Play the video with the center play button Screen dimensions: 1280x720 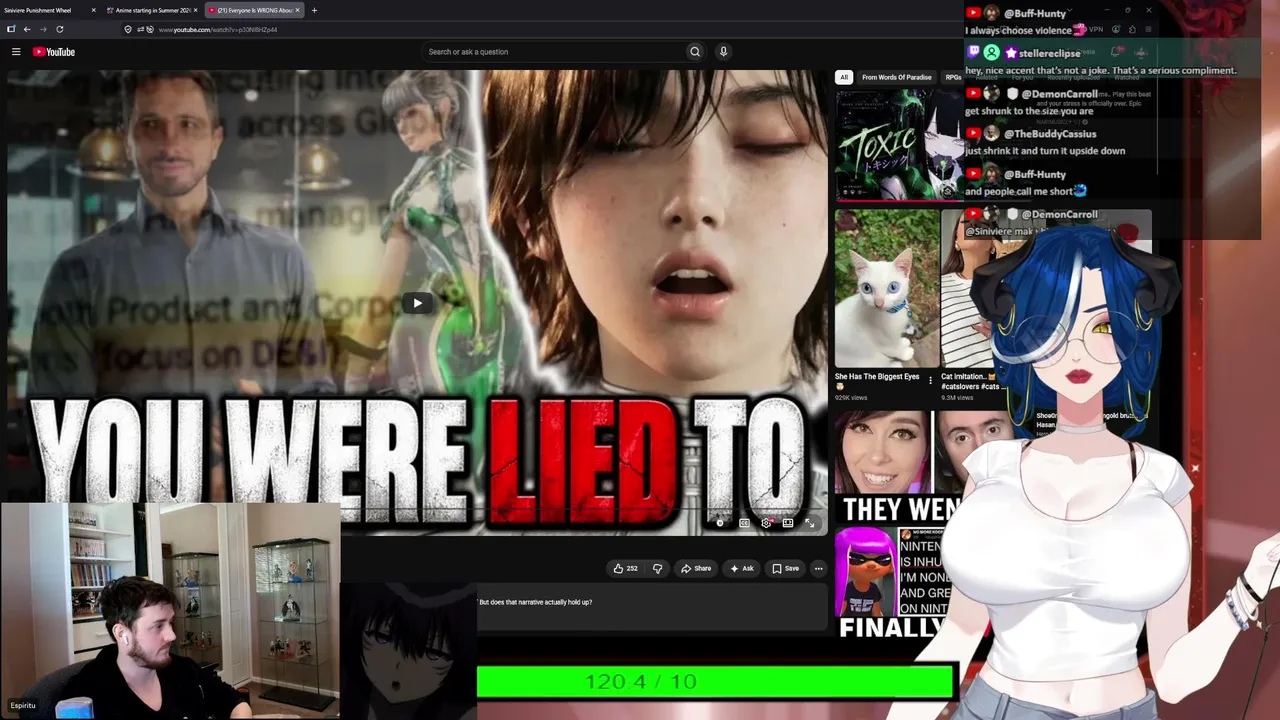[417, 303]
